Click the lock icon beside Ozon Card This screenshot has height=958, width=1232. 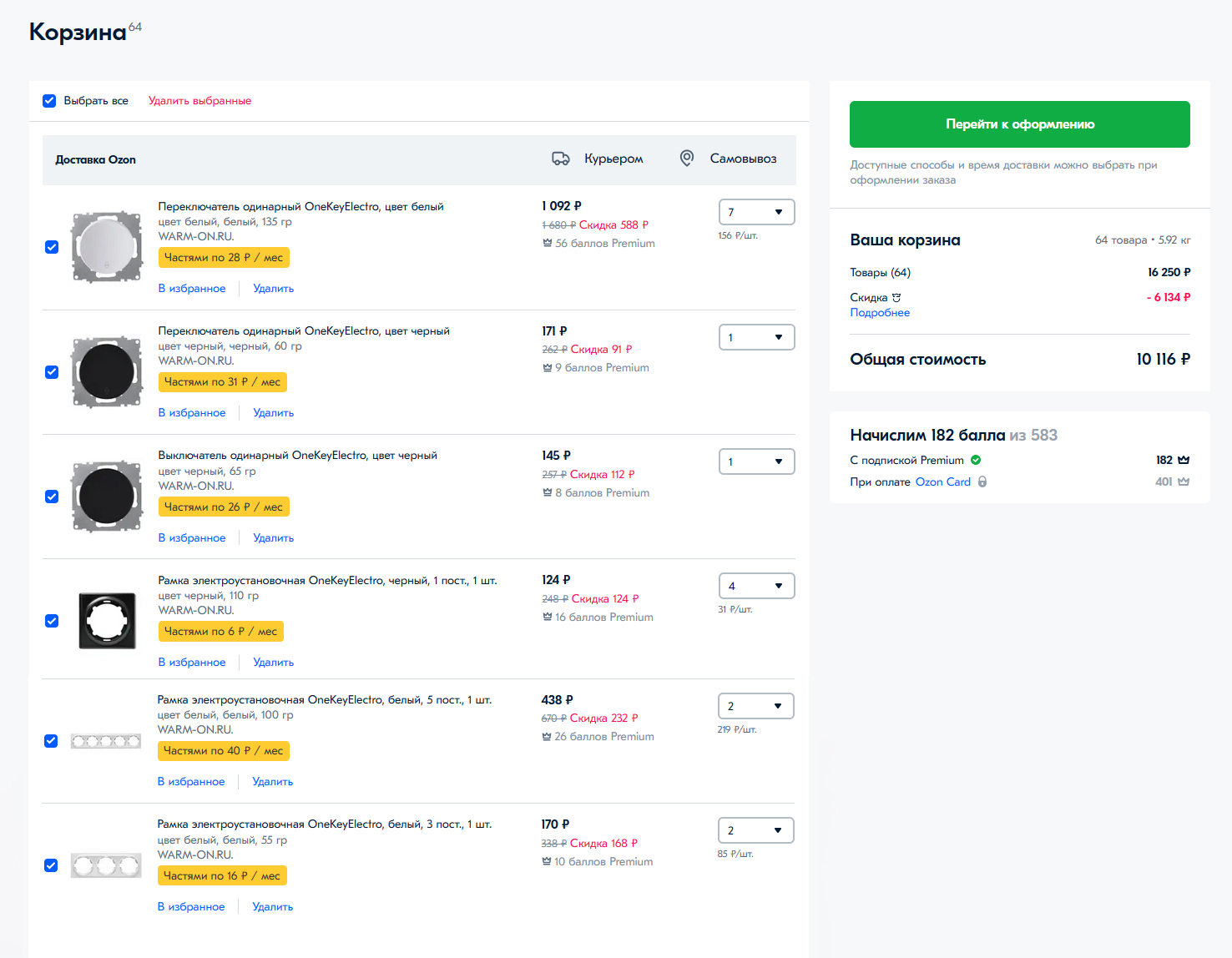pos(982,482)
